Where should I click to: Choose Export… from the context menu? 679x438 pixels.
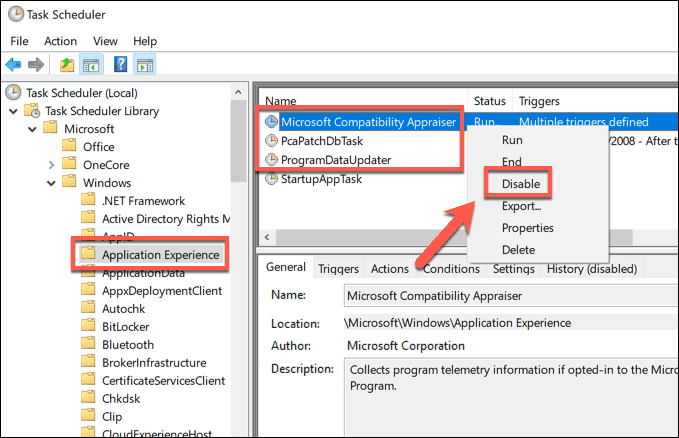pyautogui.click(x=521, y=206)
